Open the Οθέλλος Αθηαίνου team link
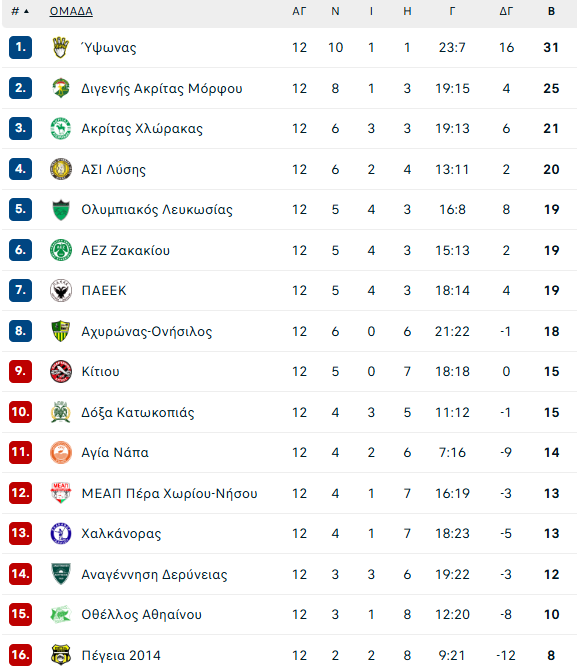577x671 pixels. 142,615
